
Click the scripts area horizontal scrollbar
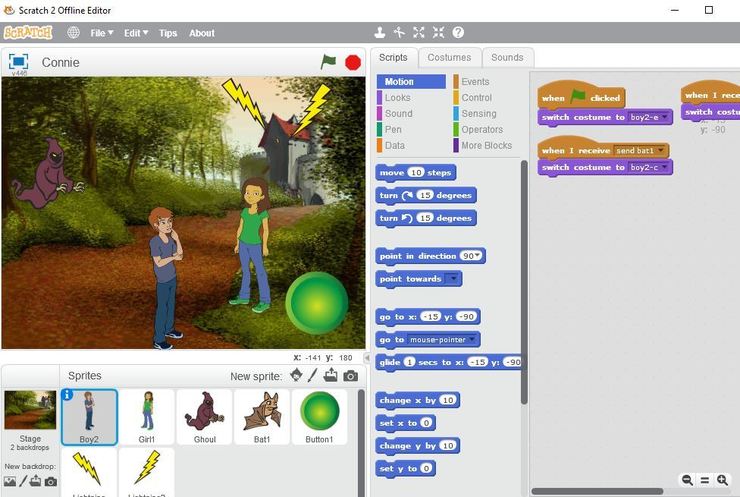coord(597,491)
